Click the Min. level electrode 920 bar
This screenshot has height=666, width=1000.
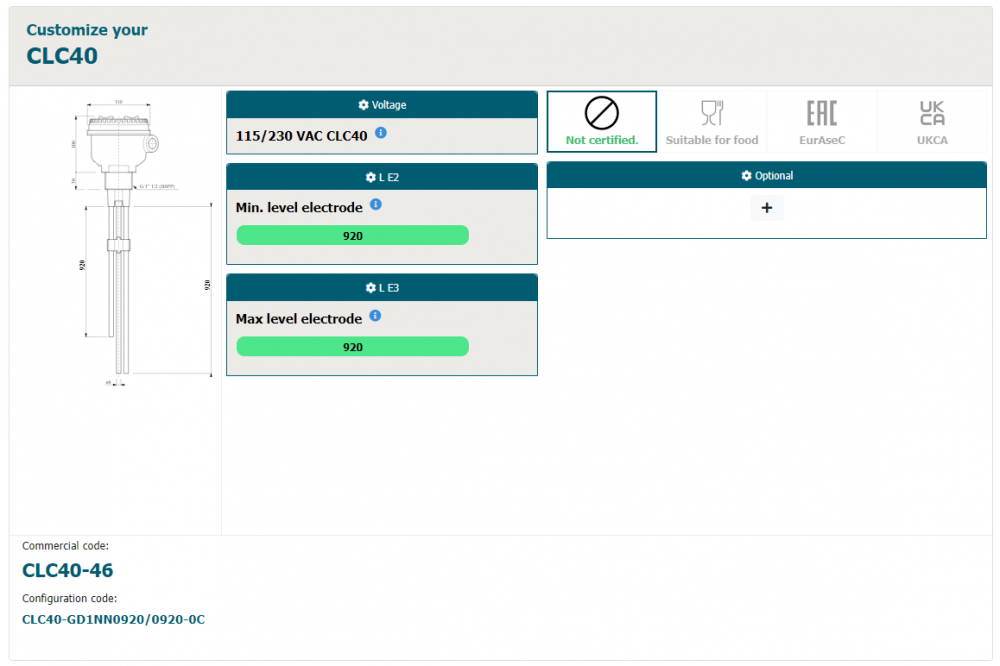pos(352,236)
